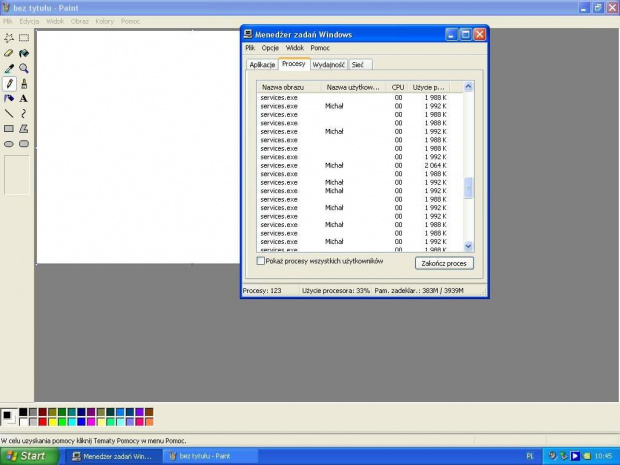Screen dimensions: 620x465
Task: Open Edycja menu in Paint
Action: pos(29,21)
